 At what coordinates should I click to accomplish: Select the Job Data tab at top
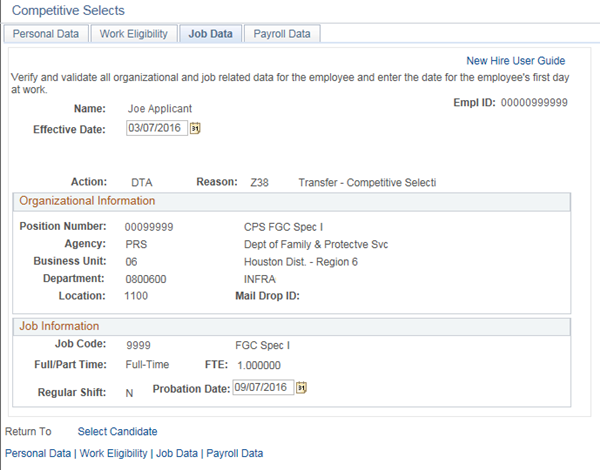coord(210,33)
